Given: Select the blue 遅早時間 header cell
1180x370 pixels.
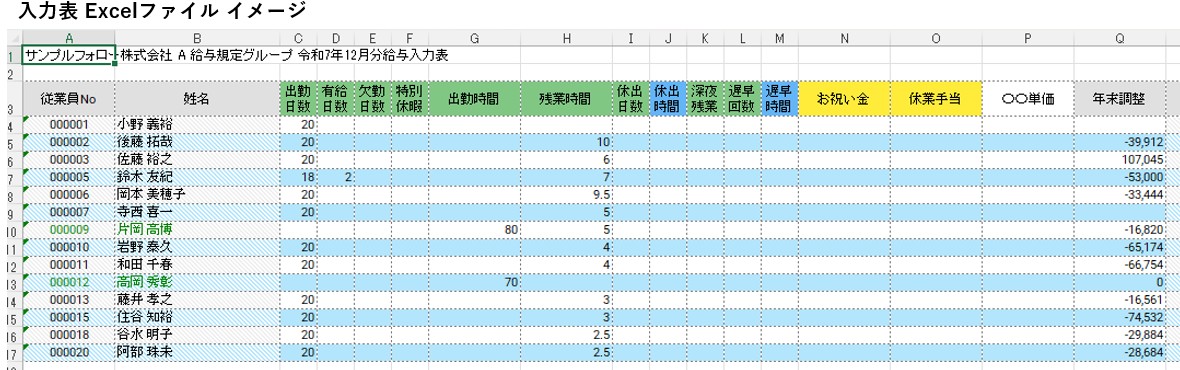Looking at the screenshot, I should tap(779, 98).
